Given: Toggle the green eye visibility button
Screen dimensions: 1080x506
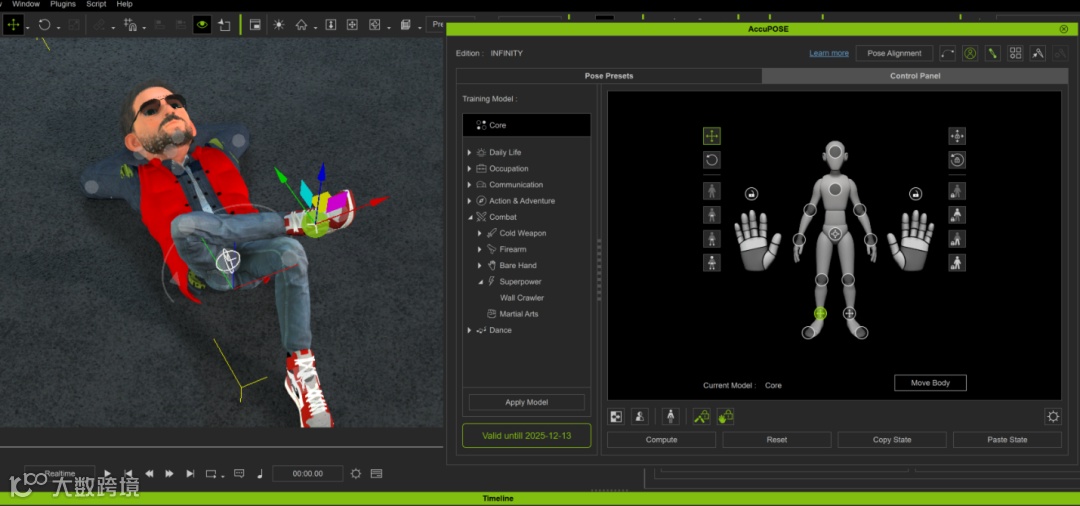Looking at the screenshot, I should 202,25.
